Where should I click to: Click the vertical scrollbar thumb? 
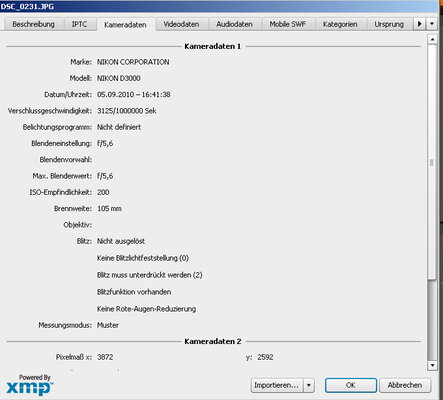coord(432,162)
